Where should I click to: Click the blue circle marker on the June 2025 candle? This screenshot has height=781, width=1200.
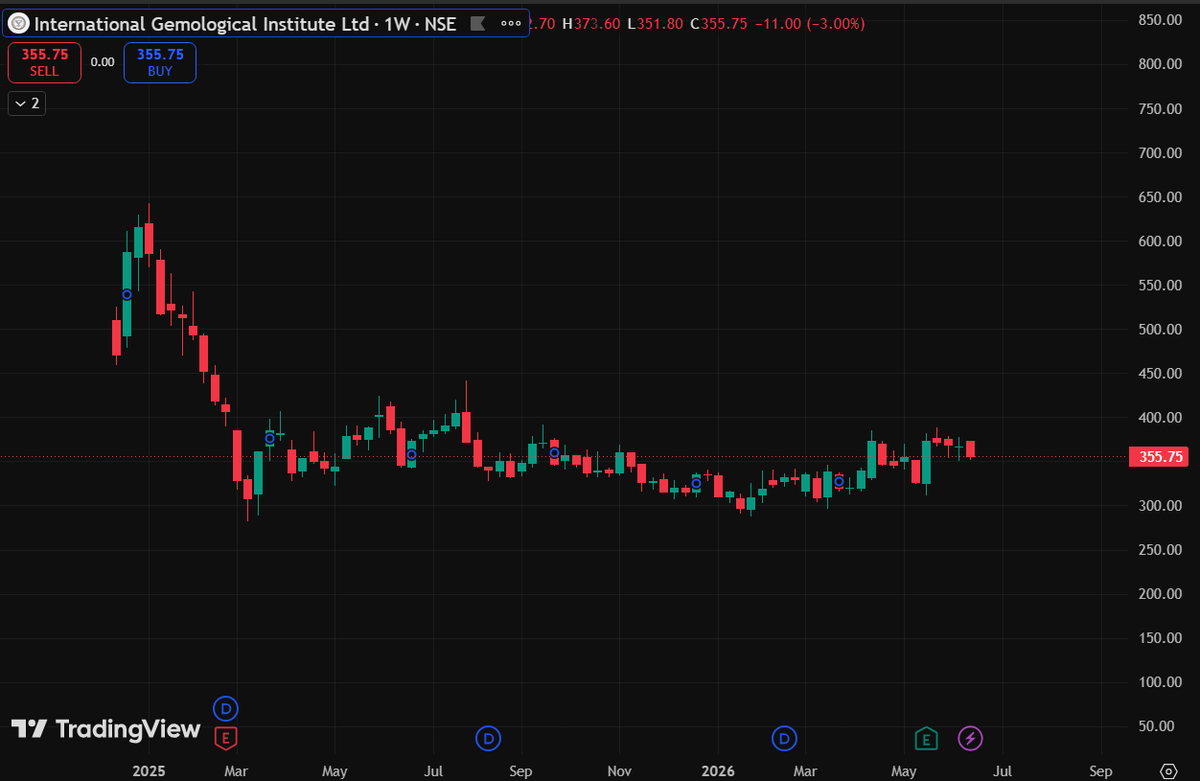tap(411, 455)
